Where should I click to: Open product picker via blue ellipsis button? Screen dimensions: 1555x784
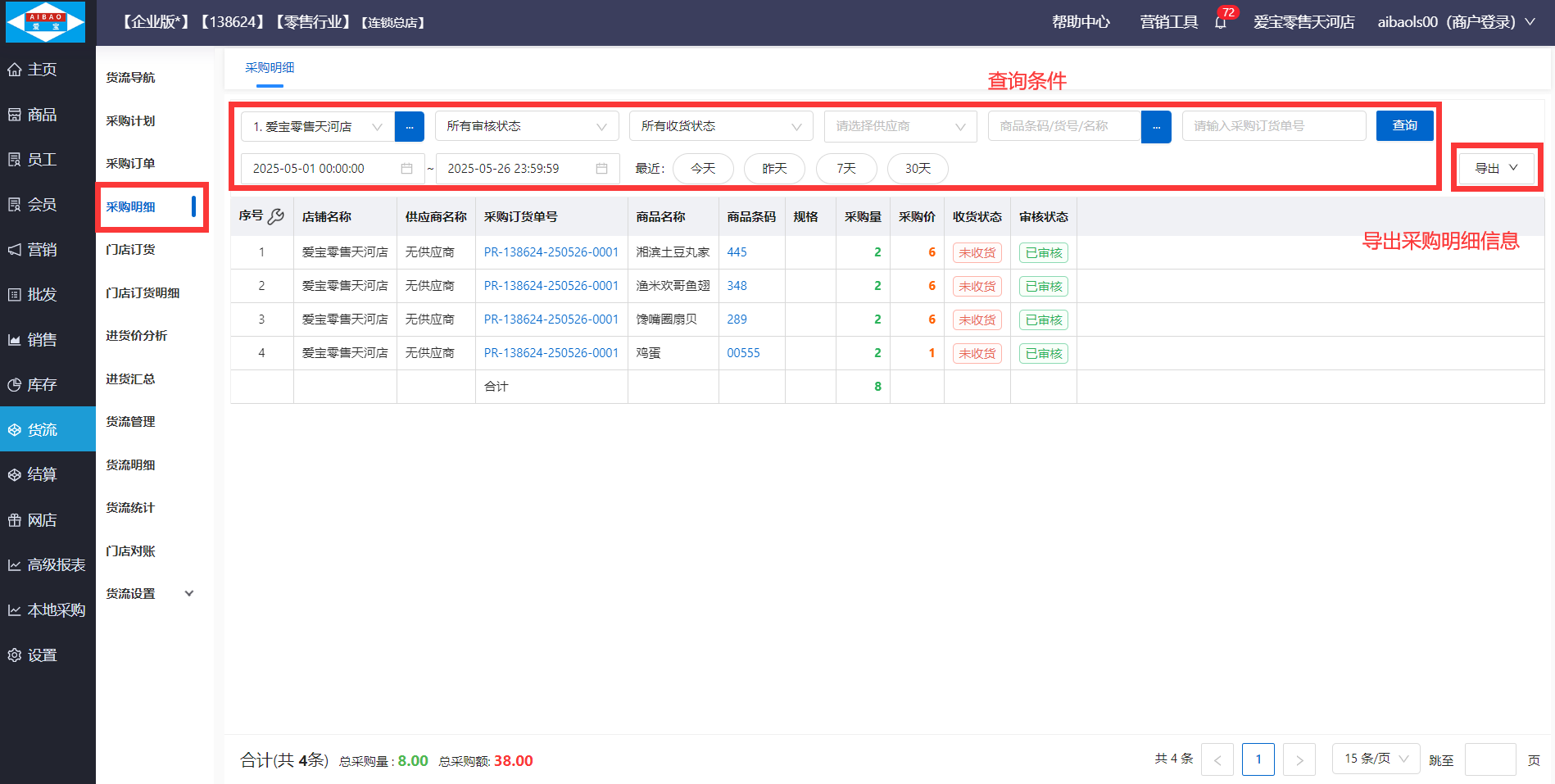1156,126
